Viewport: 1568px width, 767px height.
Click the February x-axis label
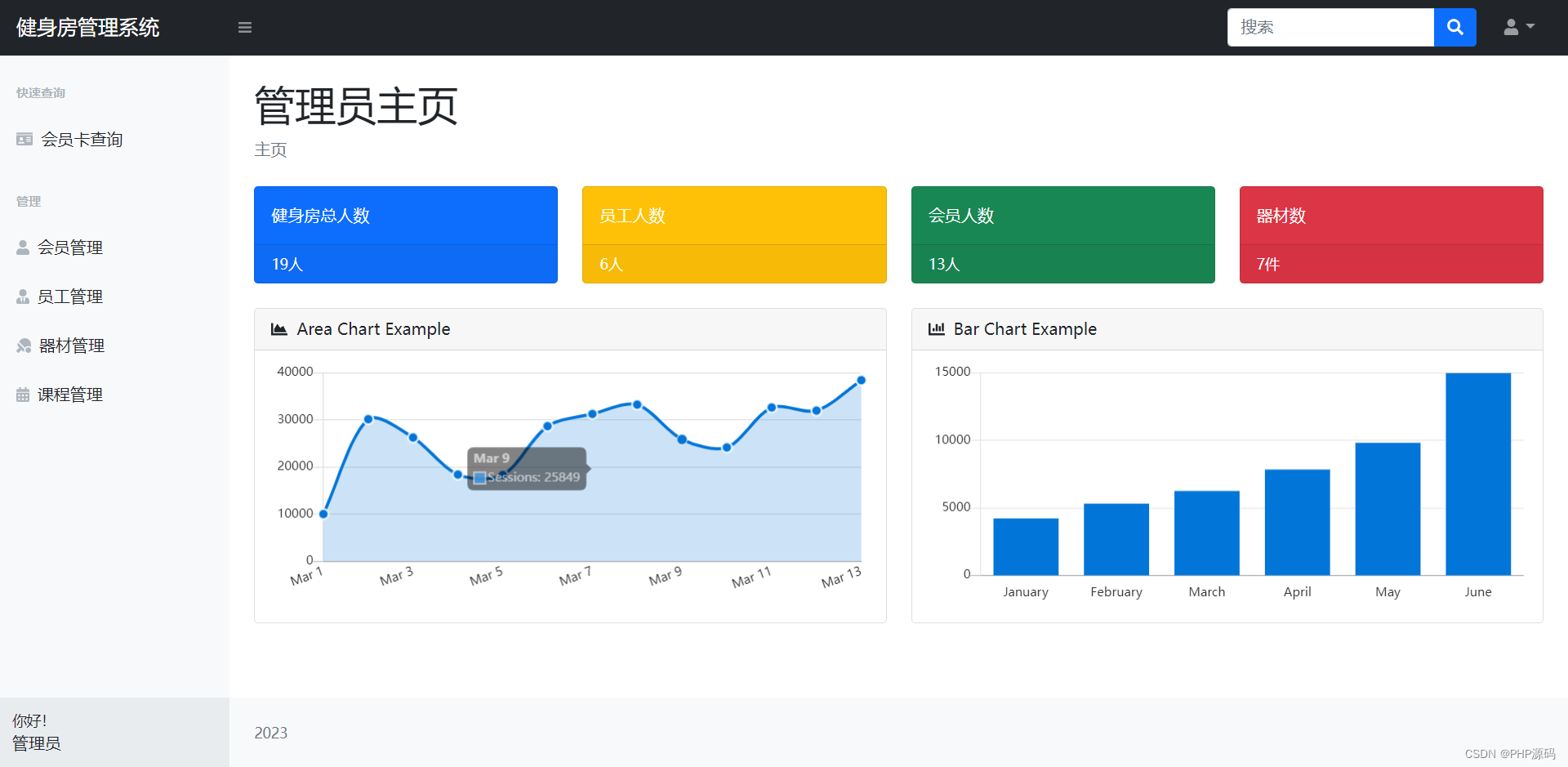(1116, 592)
